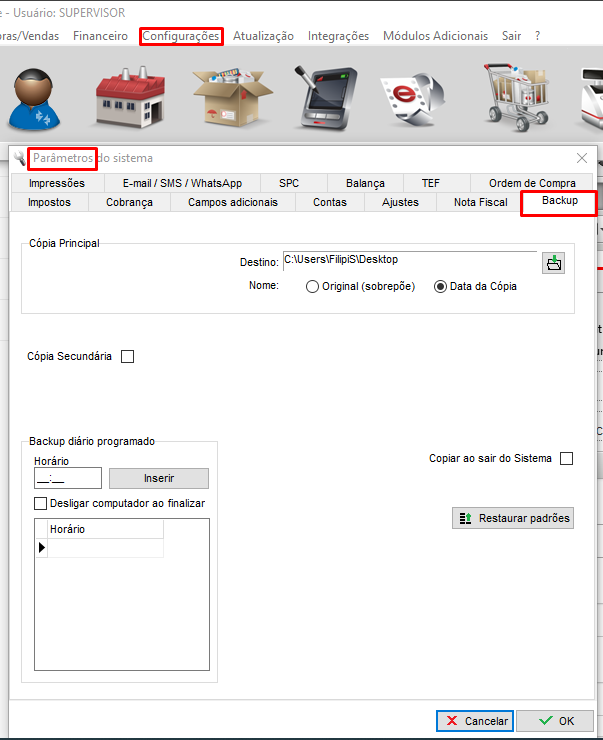Image resolution: width=603 pixels, height=740 pixels.
Task: Confirm settings with the OK button
Action: point(556,720)
